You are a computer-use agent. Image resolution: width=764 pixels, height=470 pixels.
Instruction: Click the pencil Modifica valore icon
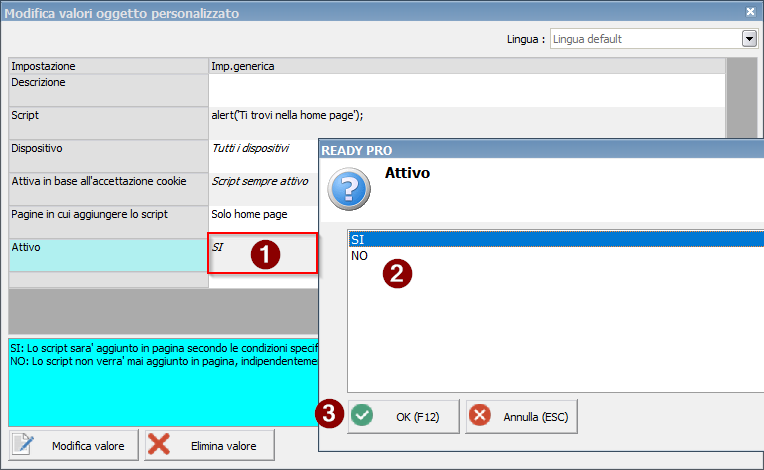pos(25,445)
